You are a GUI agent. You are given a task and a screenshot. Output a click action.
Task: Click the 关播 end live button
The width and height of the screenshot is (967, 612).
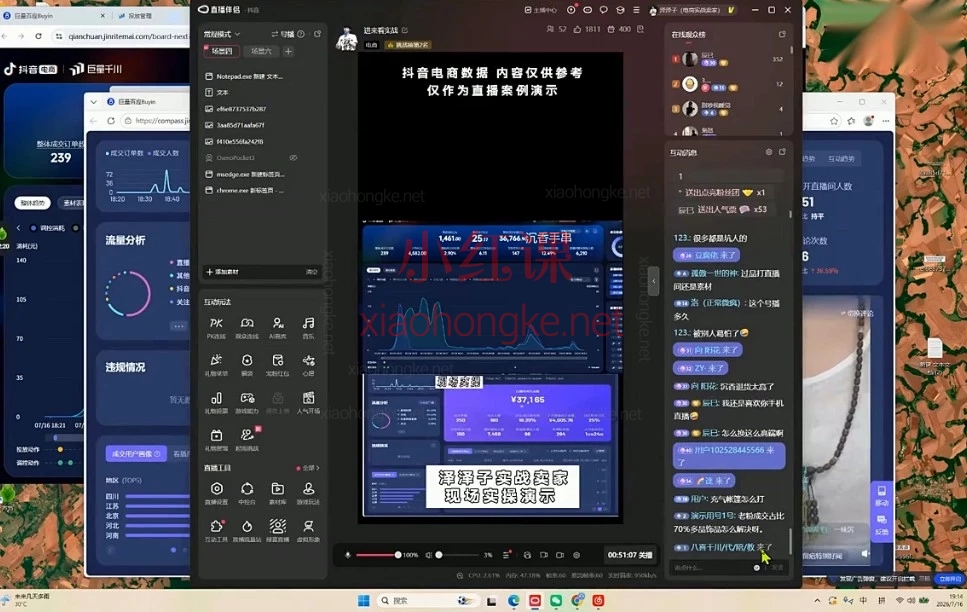tap(630, 555)
